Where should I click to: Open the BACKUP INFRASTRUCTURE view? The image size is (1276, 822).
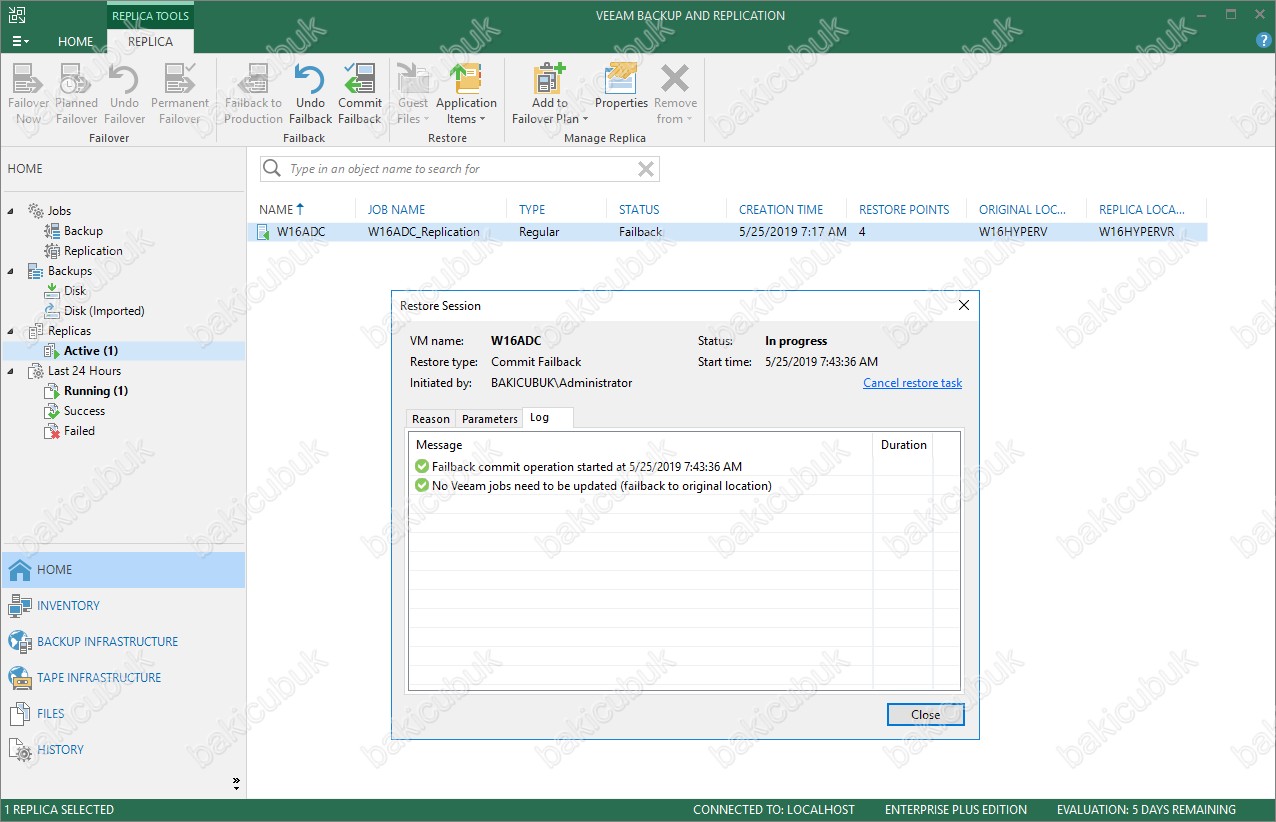coord(123,642)
